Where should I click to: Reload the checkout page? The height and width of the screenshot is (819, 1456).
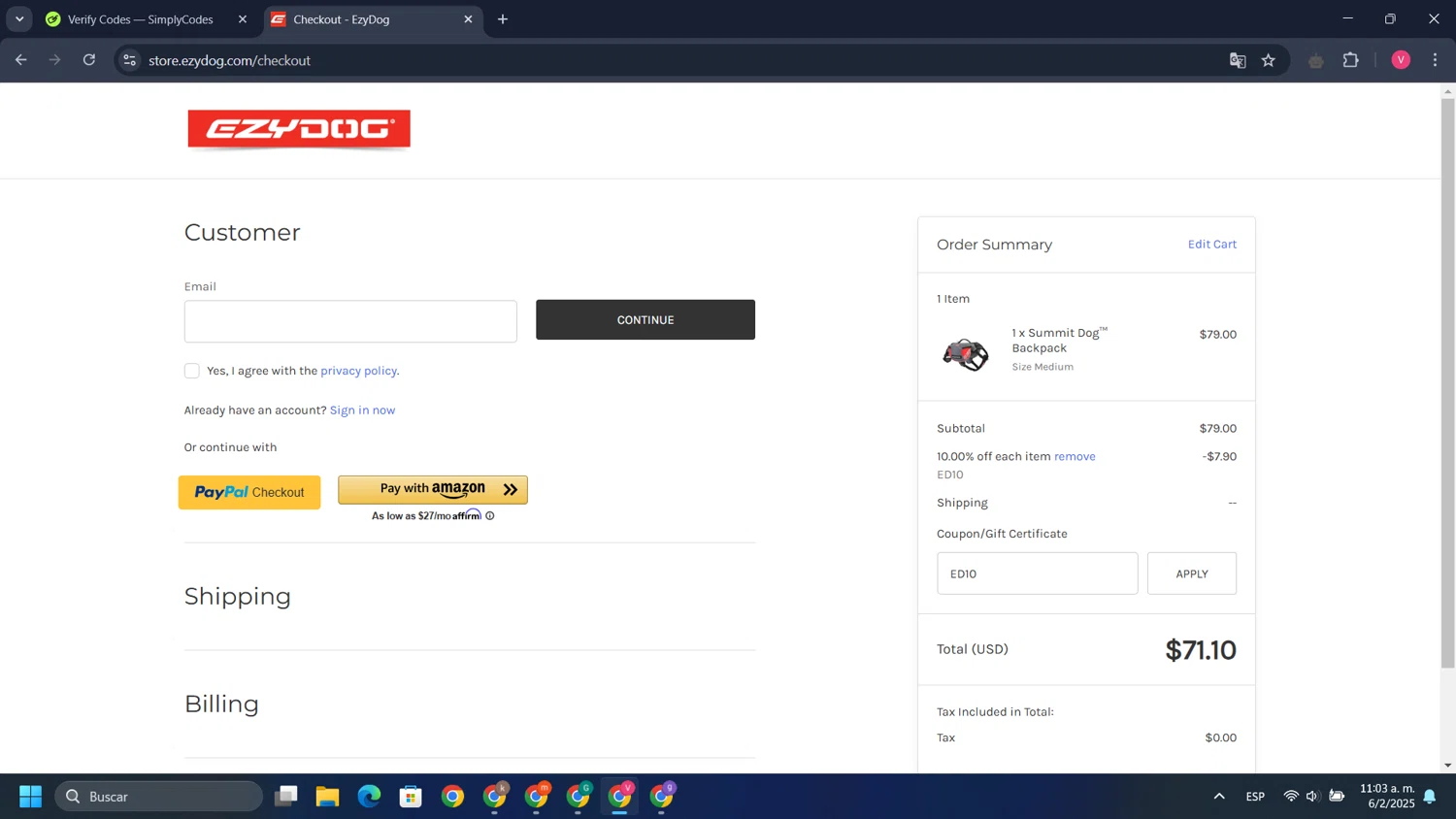pos(89,60)
